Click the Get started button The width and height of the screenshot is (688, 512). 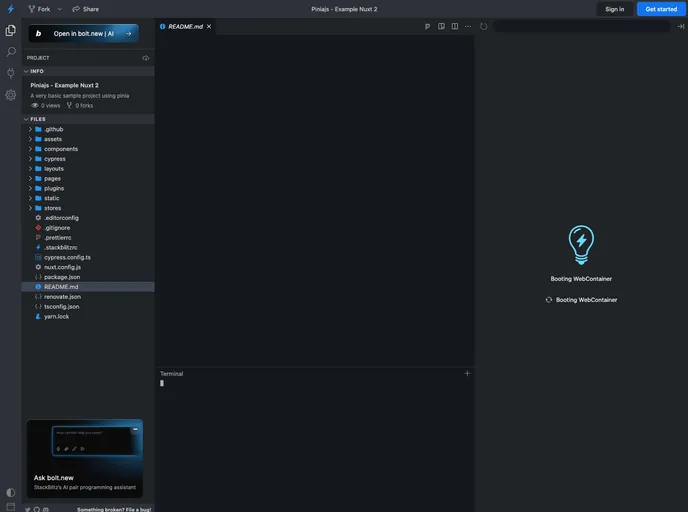(661, 9)
